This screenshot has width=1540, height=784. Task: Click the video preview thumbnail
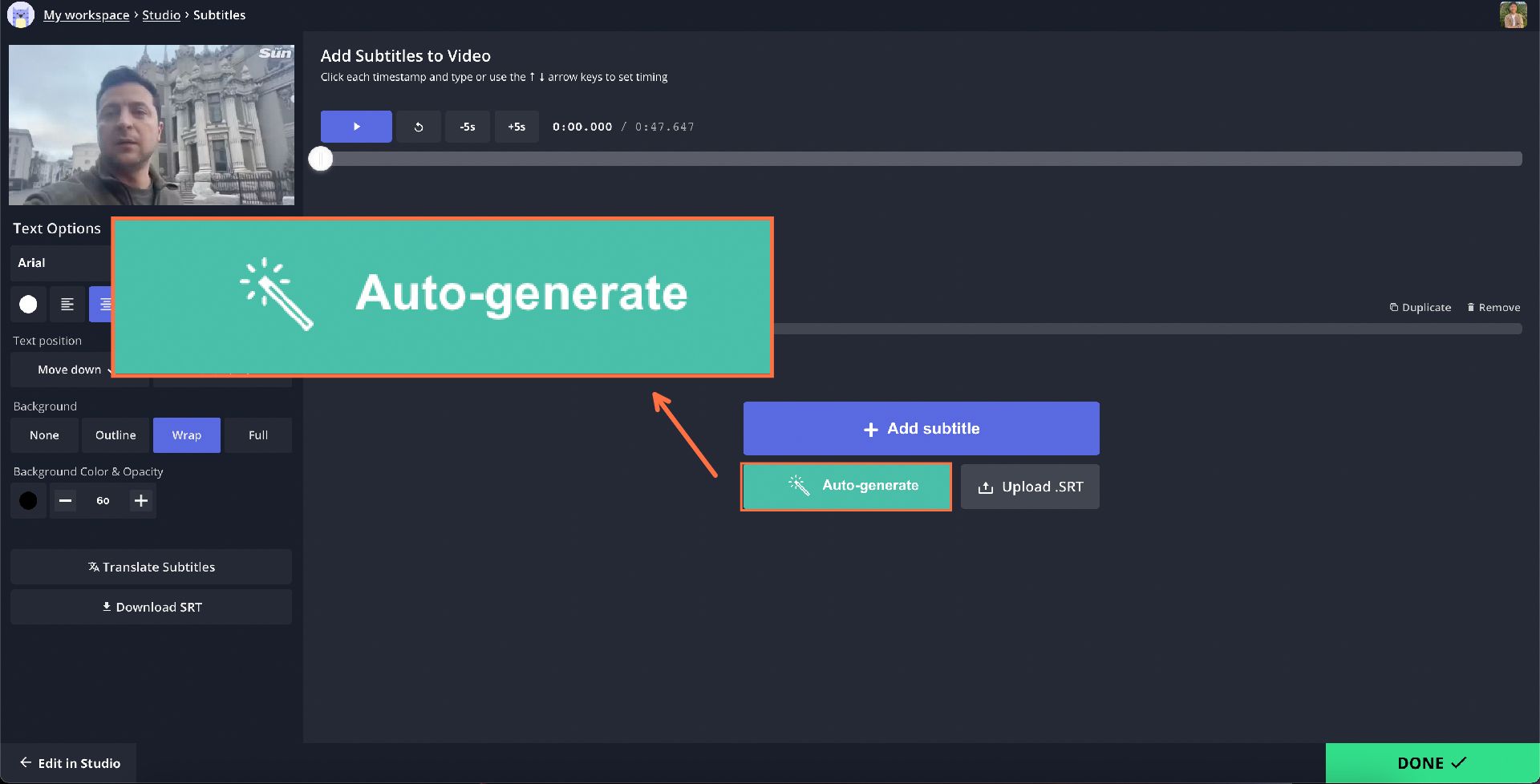pos(152,124)
